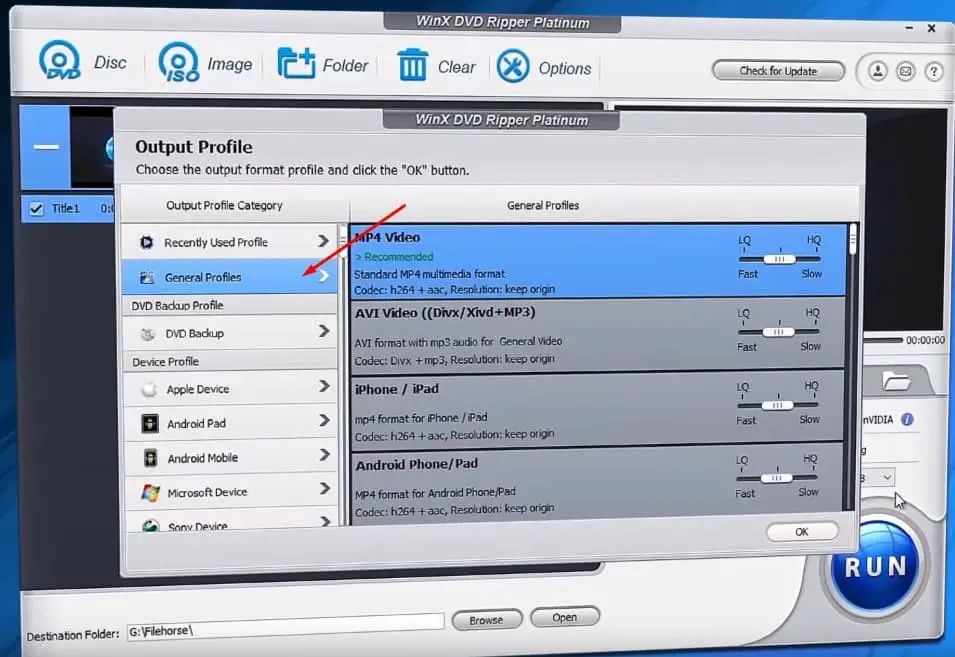Viewport: 955px width, 657px height.
Task: Click the General Profiles icon
Action: pyautogui.click(x=147, y=278)
